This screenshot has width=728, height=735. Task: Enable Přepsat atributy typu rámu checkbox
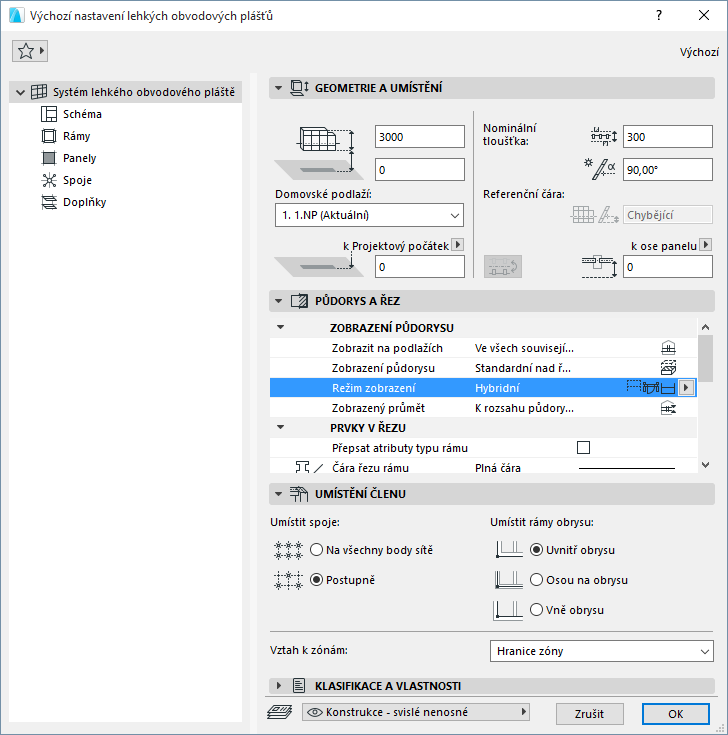coord(583,448)
